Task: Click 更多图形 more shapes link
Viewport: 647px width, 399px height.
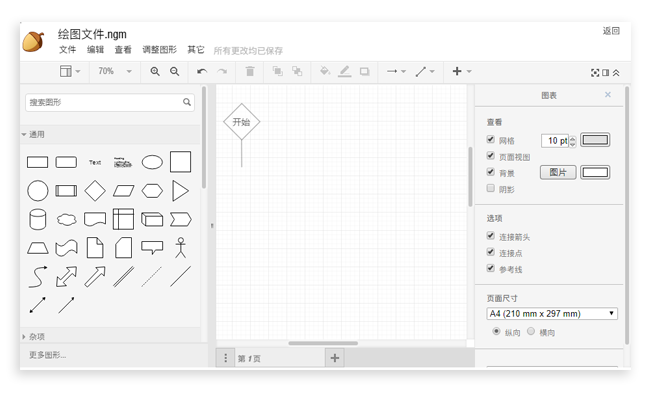Action: (x=47, y=355)
